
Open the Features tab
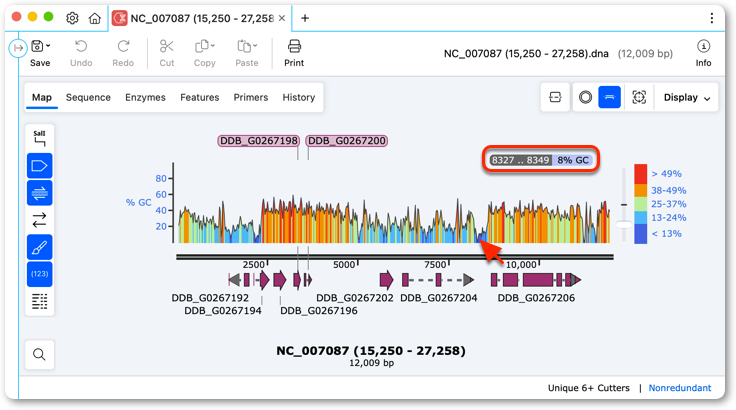pos(199,97)
